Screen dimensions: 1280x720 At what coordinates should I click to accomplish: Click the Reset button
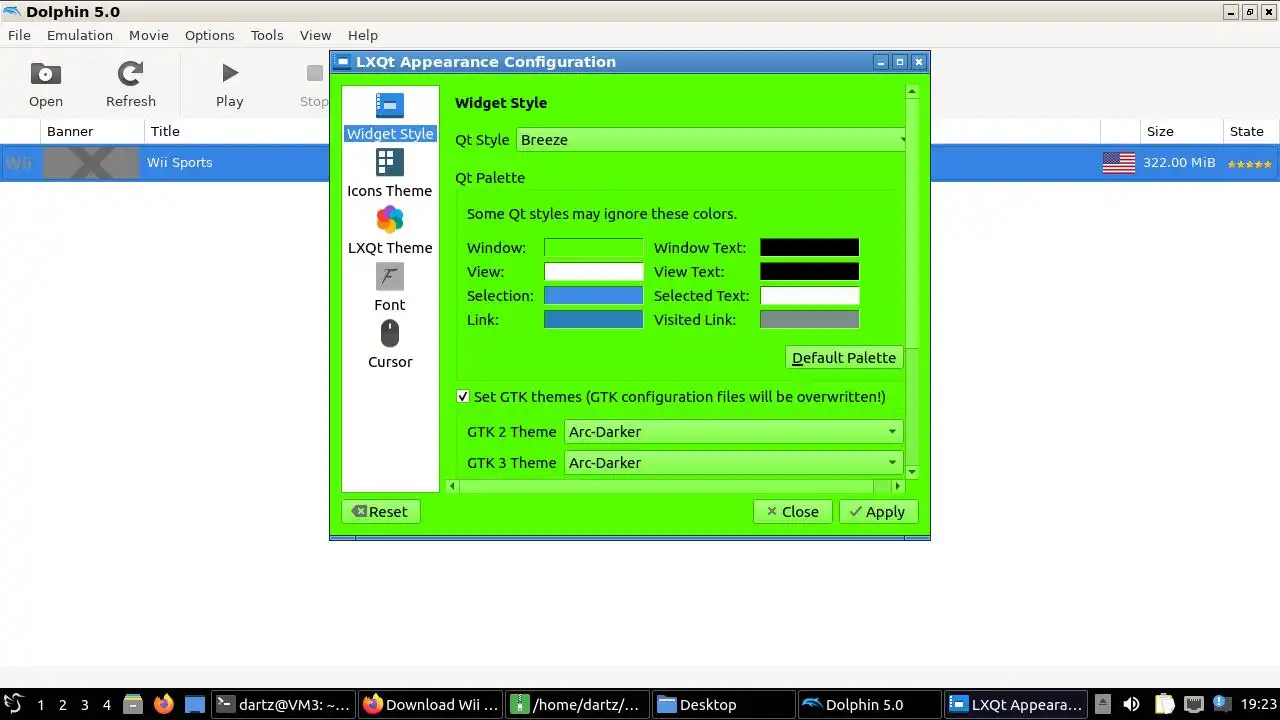pos(380,512)
